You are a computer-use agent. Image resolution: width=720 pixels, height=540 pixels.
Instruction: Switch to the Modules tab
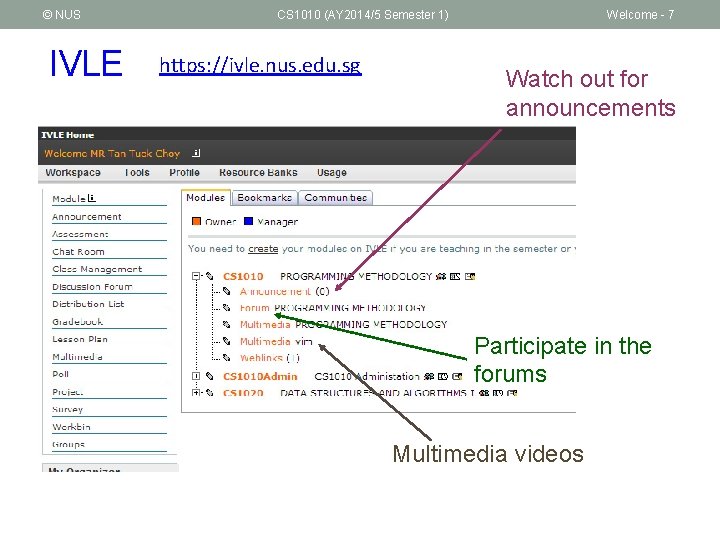tap(206, 197)
